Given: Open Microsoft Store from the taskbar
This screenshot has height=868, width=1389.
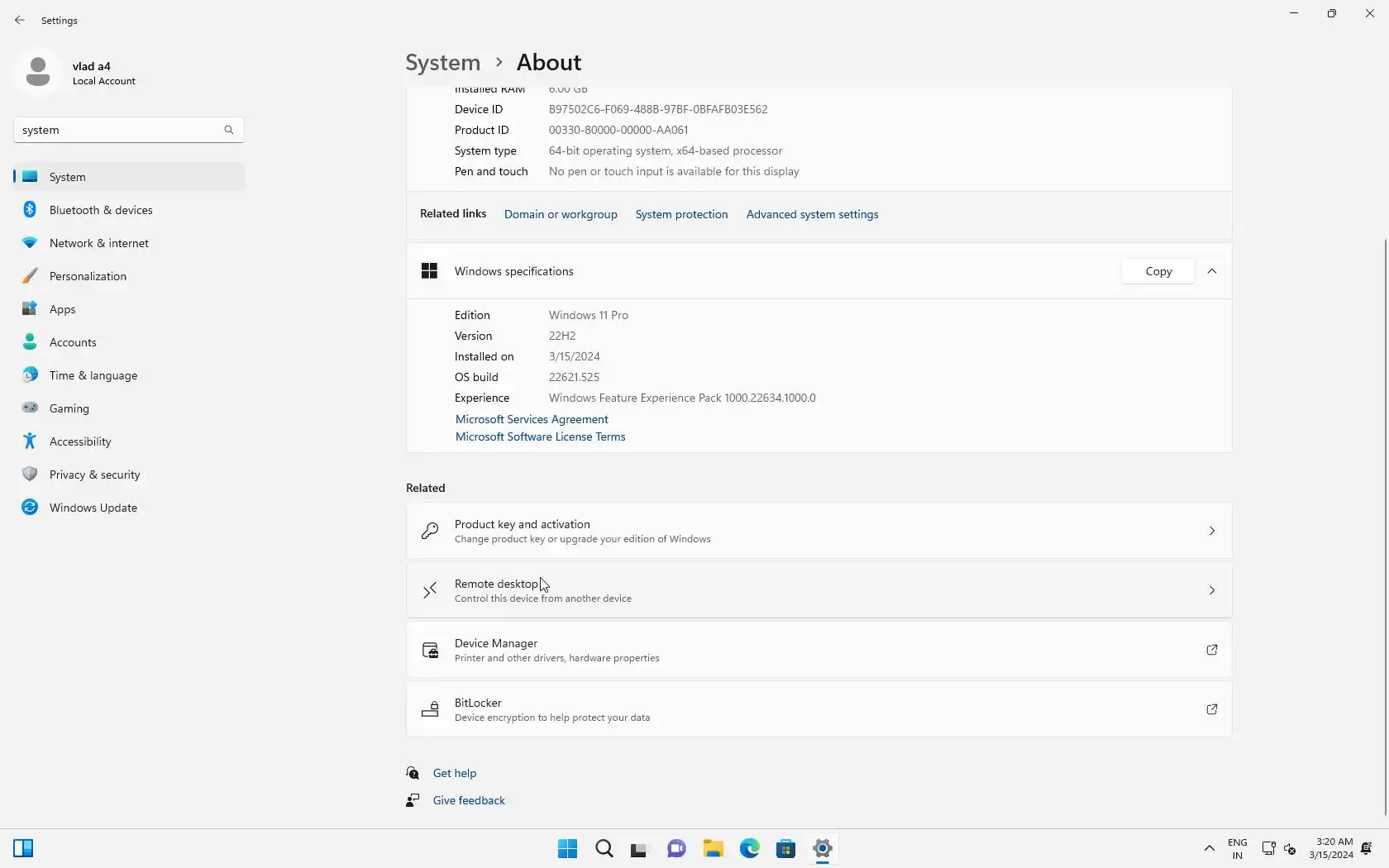Looking at the screenshot, I should (785, 848).
